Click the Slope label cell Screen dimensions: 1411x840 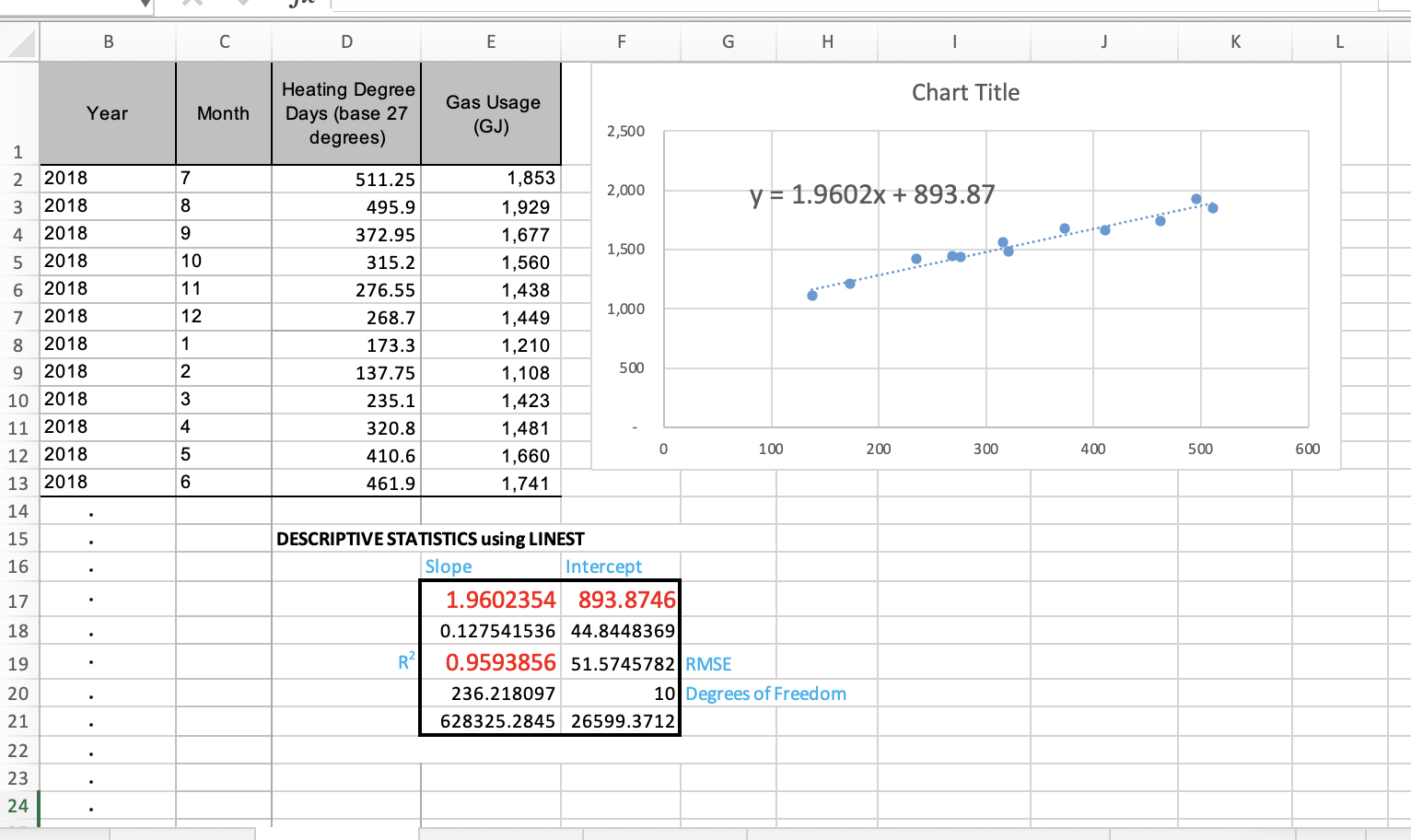(491, 566)
